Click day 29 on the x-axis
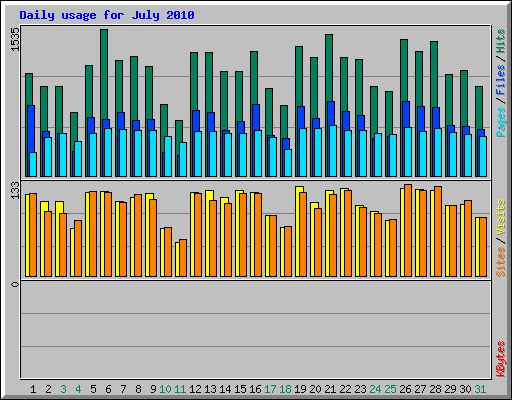The height and width of the screenshot is (400, 512). pyautogui.click(x=450, y=389)
